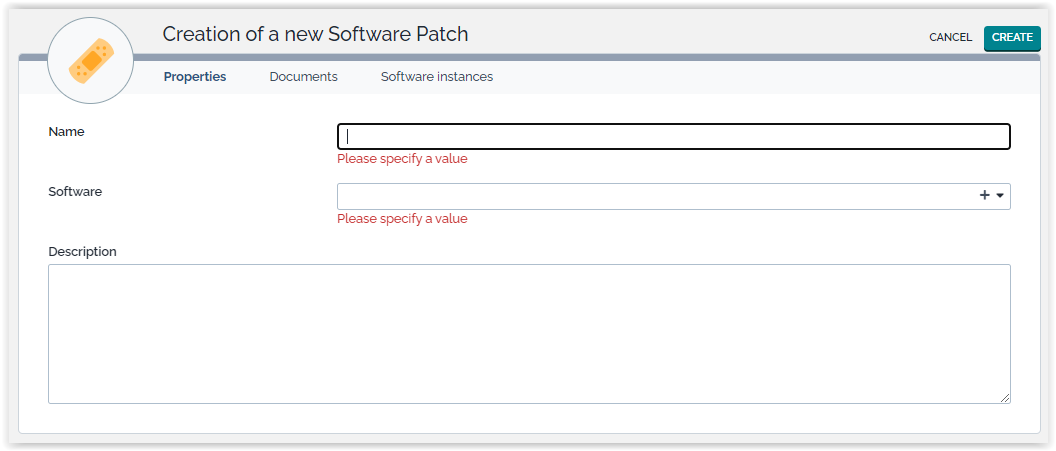The image size is (1056, 451).
Task: Click the Software field label
Action: (75, 192)
